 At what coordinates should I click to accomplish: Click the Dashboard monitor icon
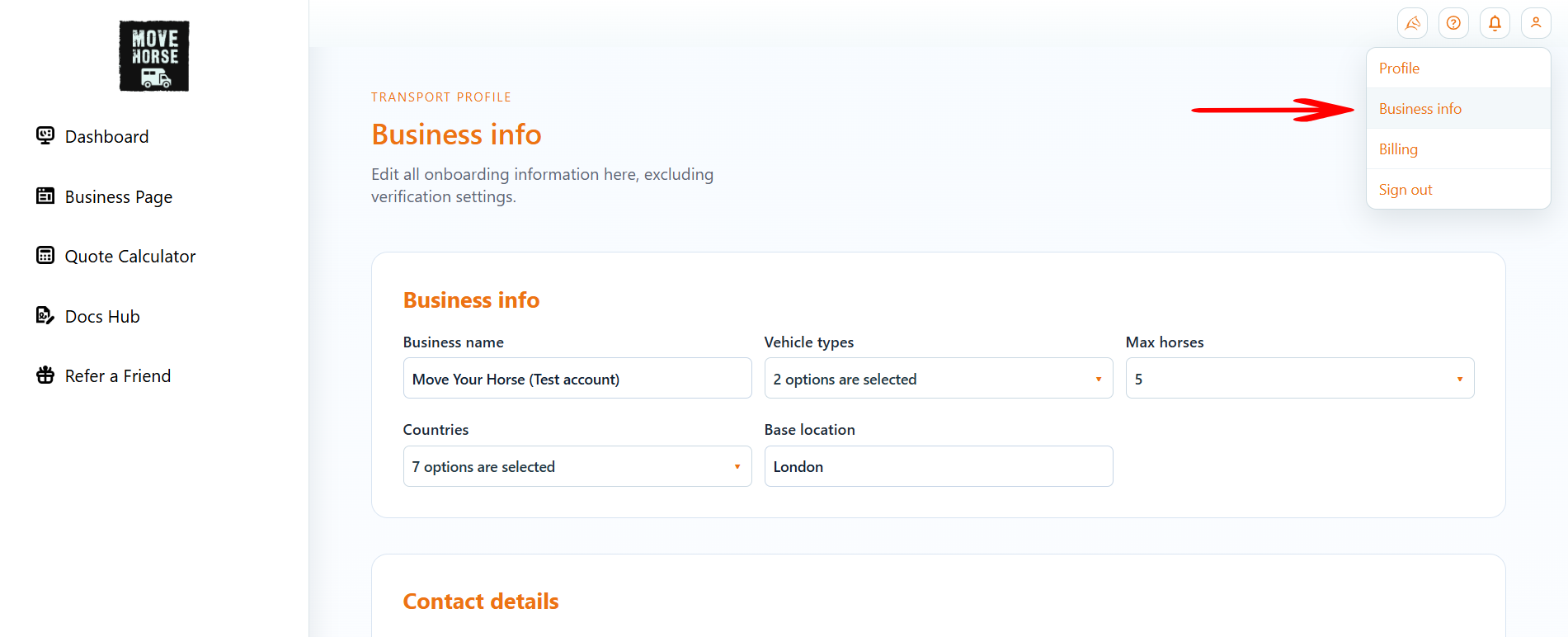point(45,135)
